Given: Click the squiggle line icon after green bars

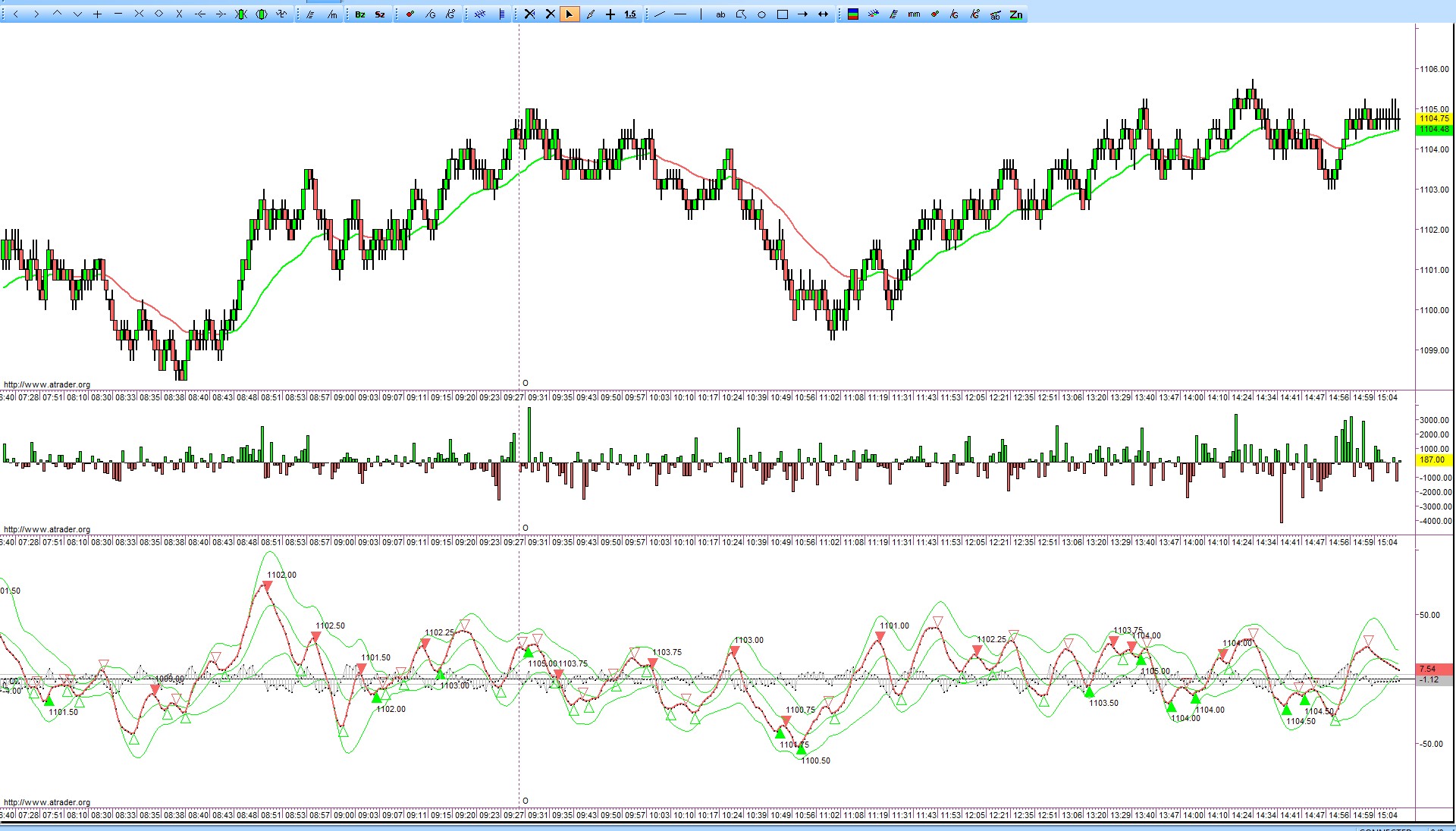Looking at the screenshot, I should point(282,14).
